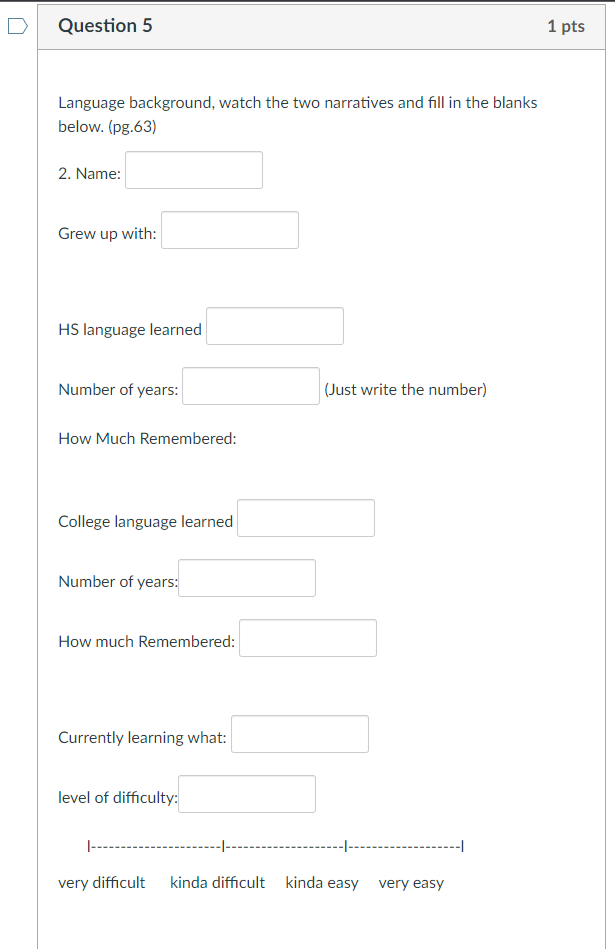Click the '(Just write the number)' hint
The height and width of the screenshot is (949, 615).
pos(405,389)
